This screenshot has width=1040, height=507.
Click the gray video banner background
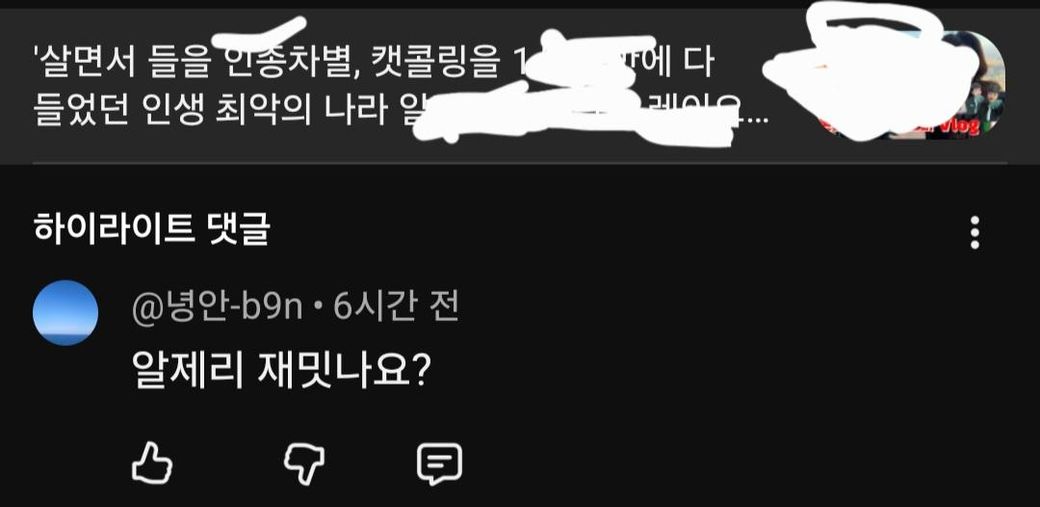(520, 86)
